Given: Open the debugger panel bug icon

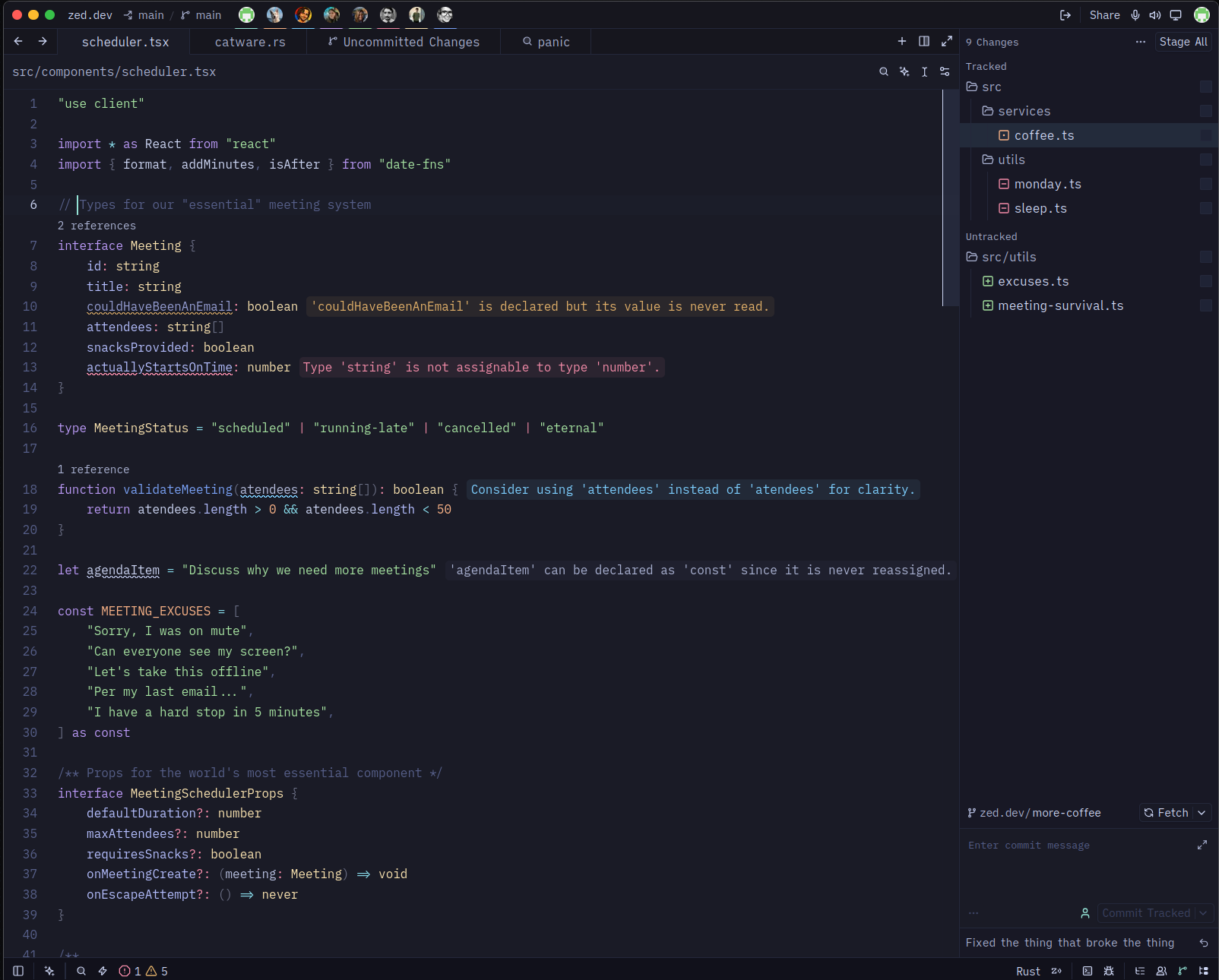Looking at the screenshot, I should (x=1109, y=971).
